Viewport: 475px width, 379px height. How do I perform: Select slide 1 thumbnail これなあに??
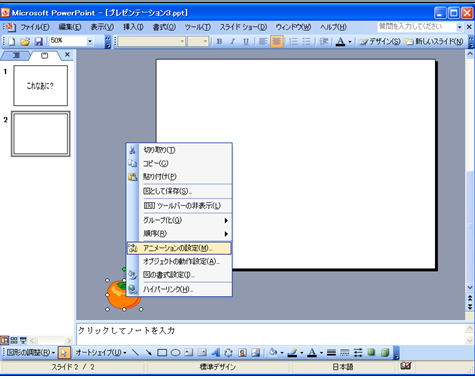pos(41,85)
